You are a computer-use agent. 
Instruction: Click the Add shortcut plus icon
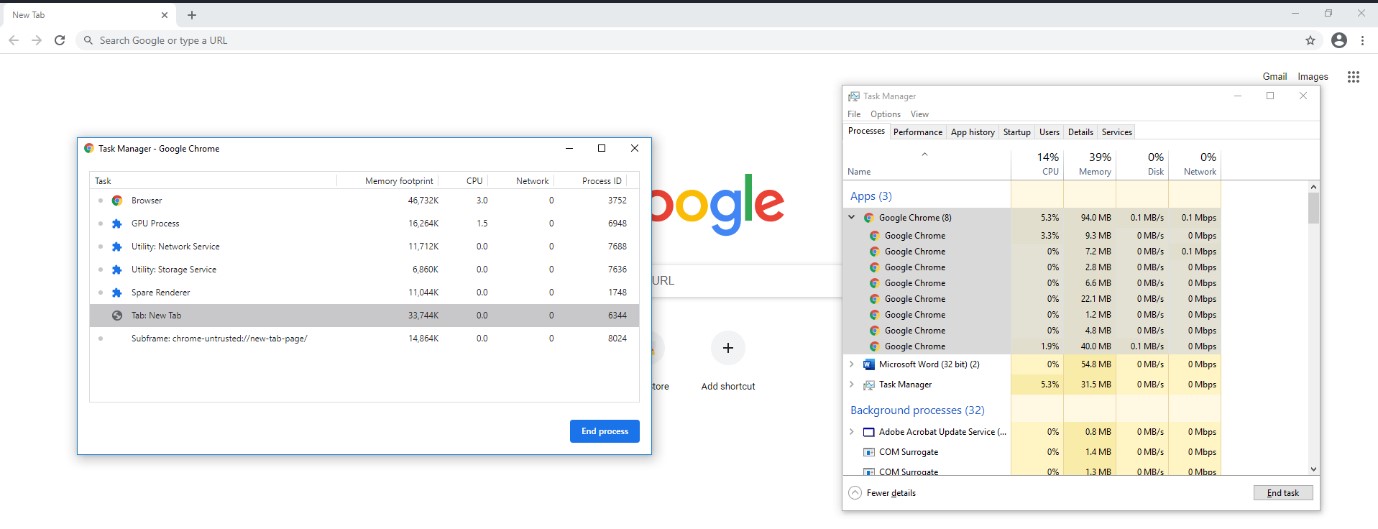click(x=728, y=348)
